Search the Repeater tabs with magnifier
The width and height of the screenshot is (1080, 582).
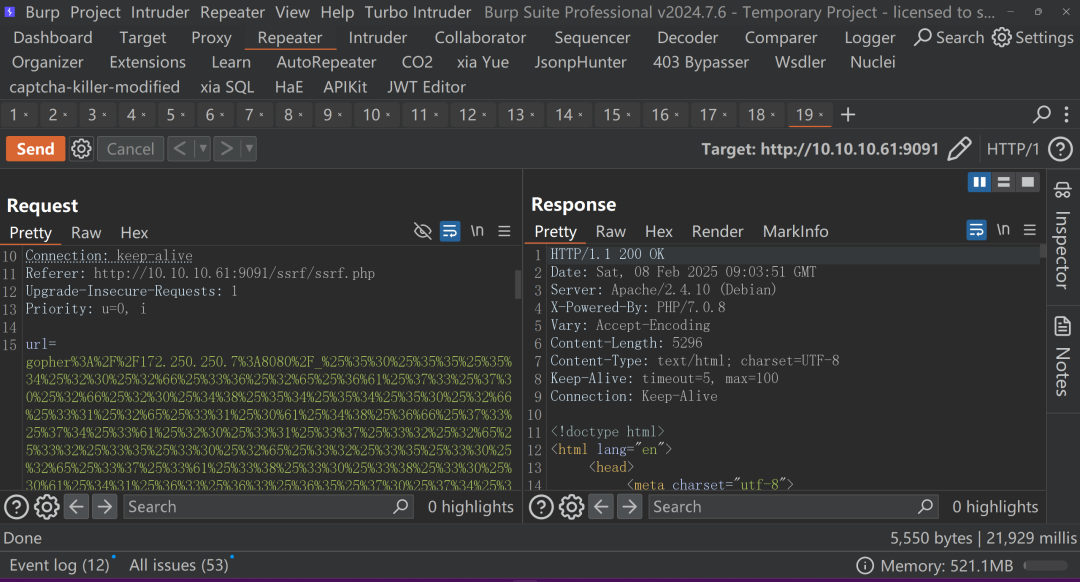(x=1041, y=114)
